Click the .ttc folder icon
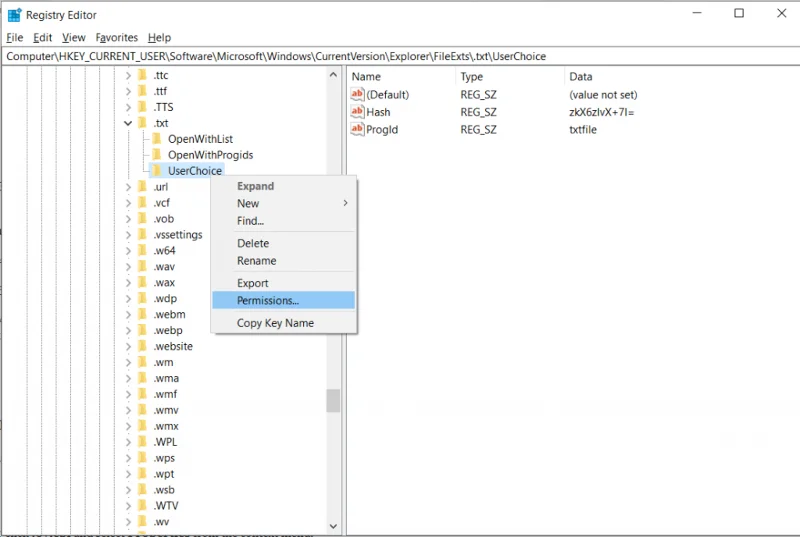 pos(143,75)
